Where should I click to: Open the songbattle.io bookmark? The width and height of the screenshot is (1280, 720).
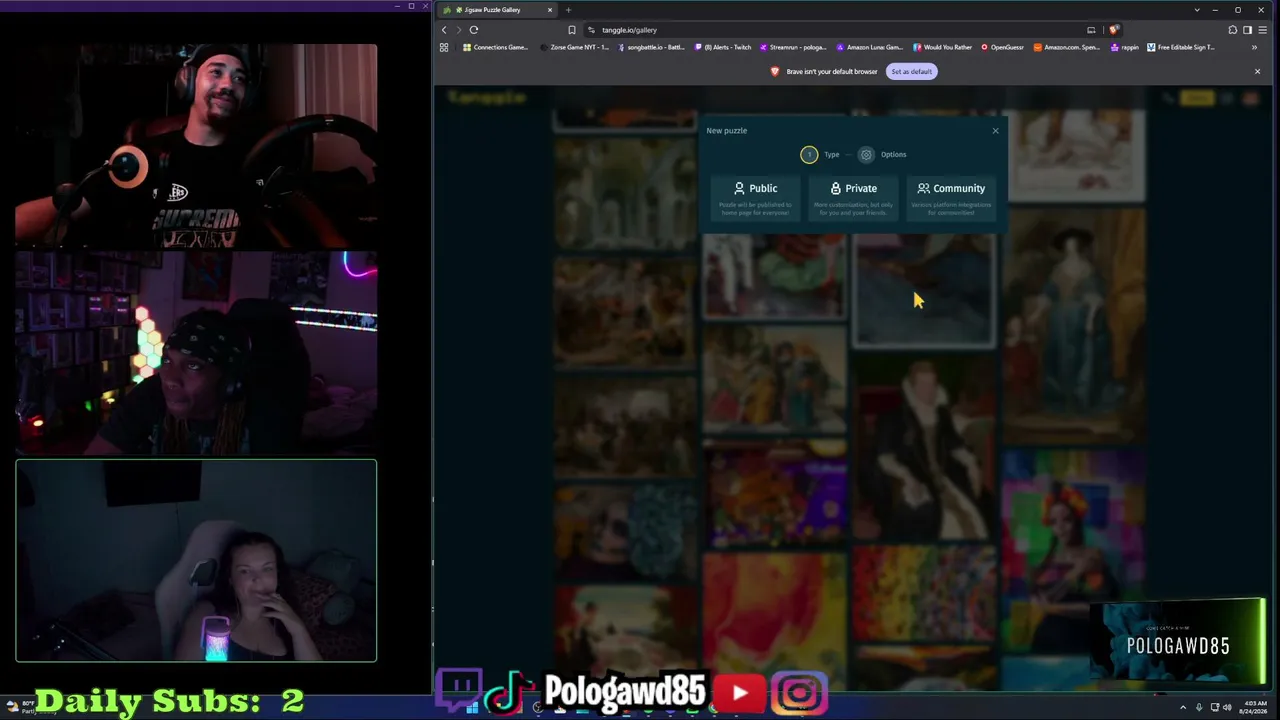click(651, 47)
